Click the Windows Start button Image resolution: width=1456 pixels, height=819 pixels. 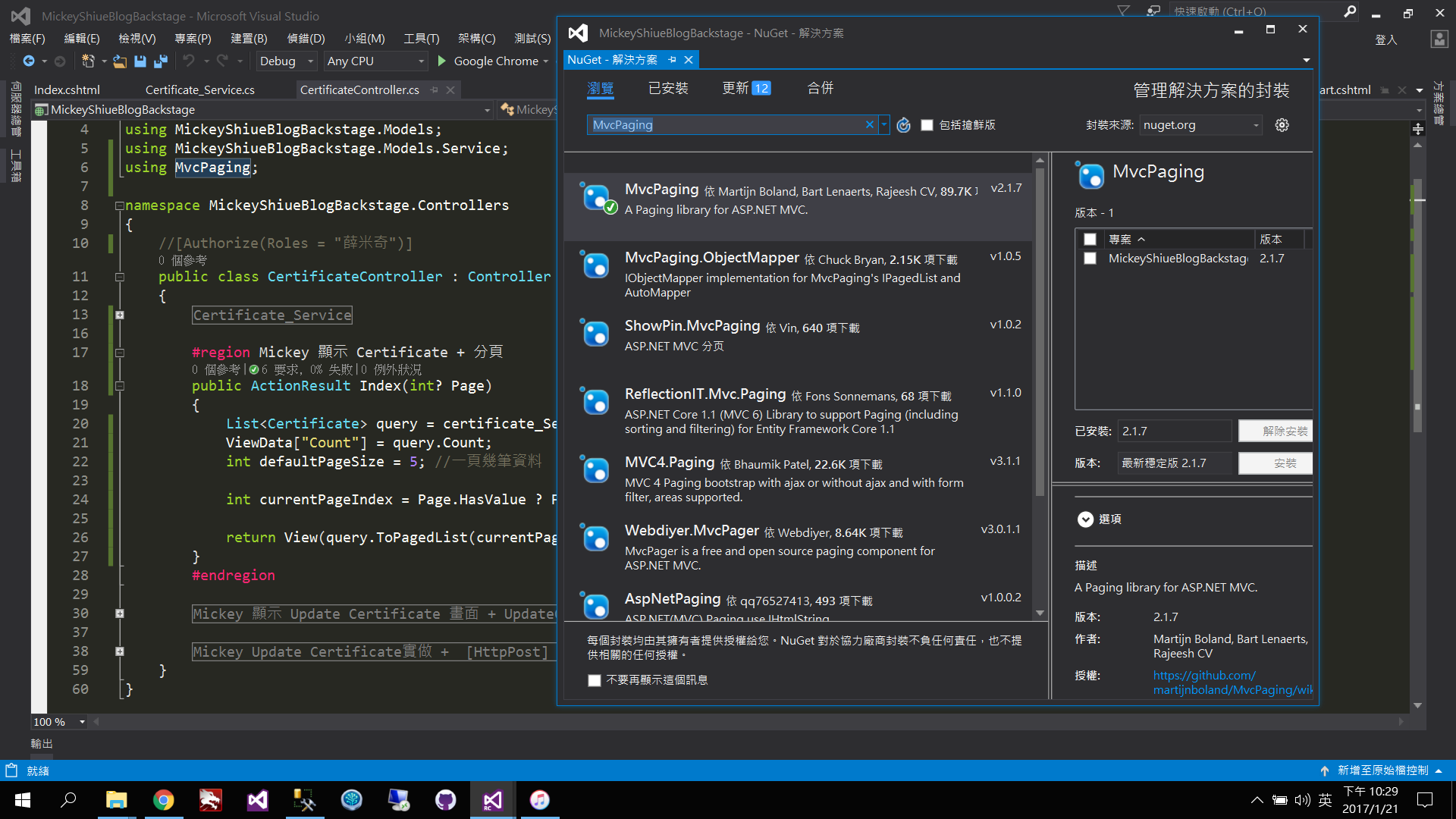(23, 800)
